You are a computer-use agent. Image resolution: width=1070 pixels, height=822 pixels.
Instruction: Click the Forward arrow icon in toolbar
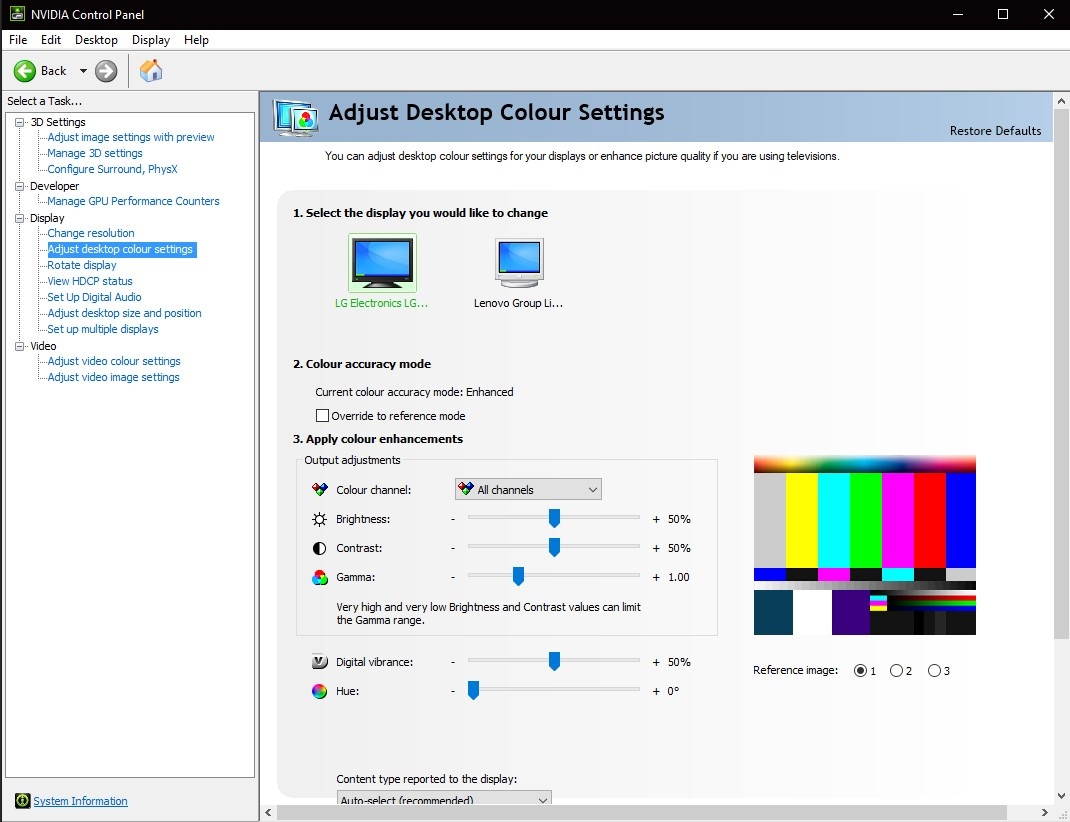[106, 71]
